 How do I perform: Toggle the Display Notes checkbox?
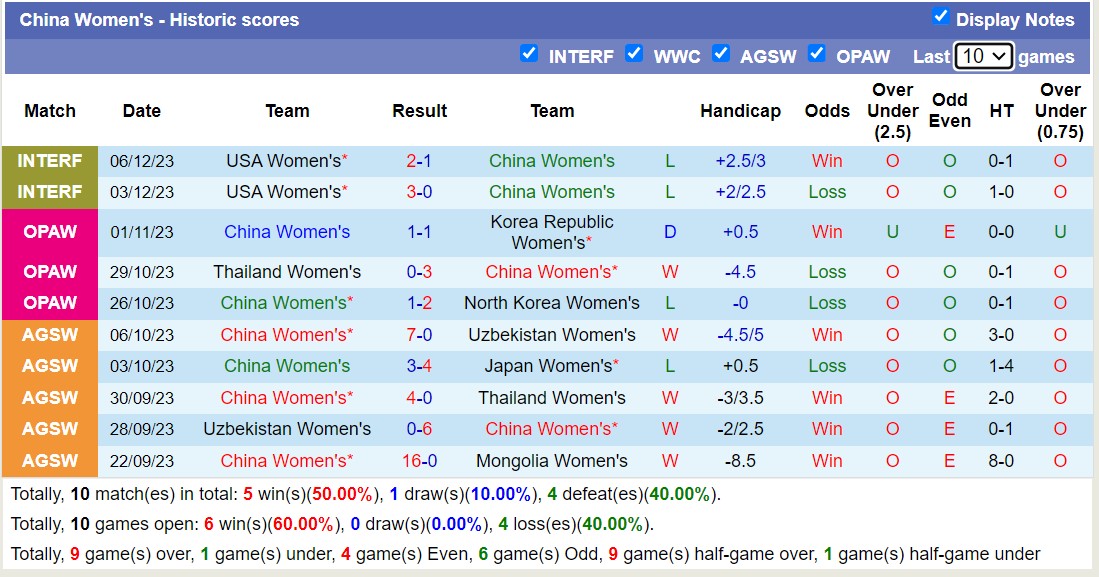pyautogui.click(x=940, y=16)
